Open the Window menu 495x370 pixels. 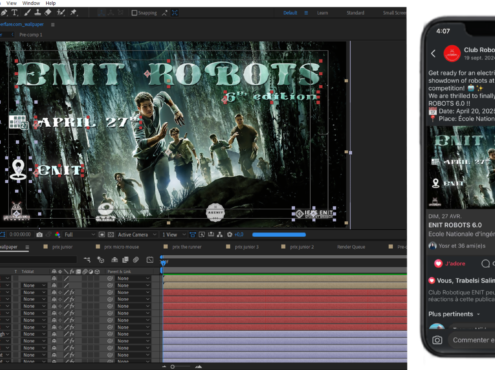tap(31, 3)
